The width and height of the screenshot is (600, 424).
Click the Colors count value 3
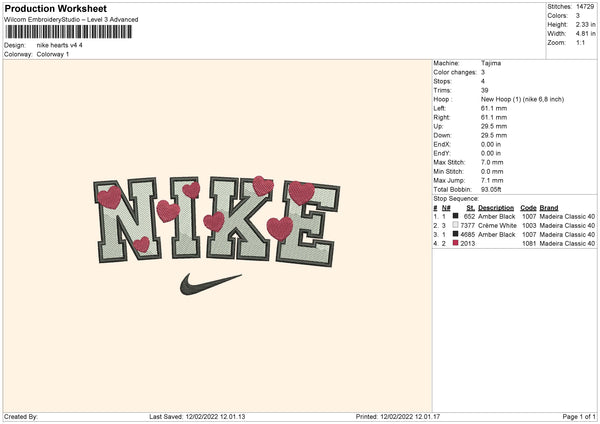(x=578, y=16)
